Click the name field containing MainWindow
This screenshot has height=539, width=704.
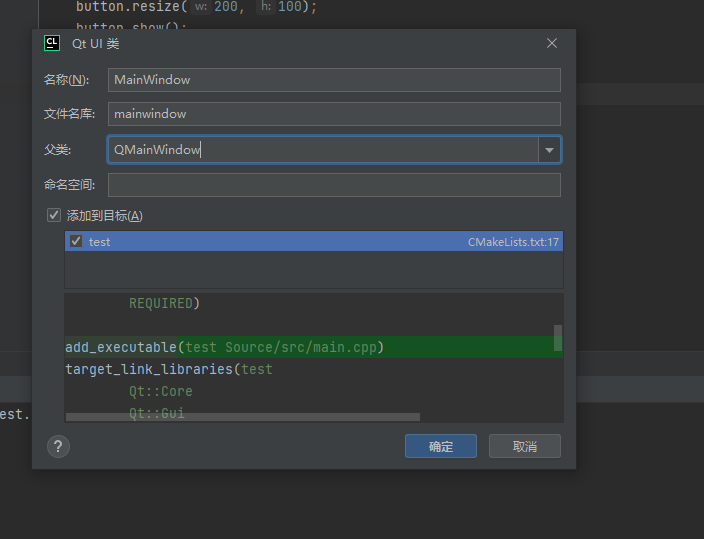coord(334,80)
